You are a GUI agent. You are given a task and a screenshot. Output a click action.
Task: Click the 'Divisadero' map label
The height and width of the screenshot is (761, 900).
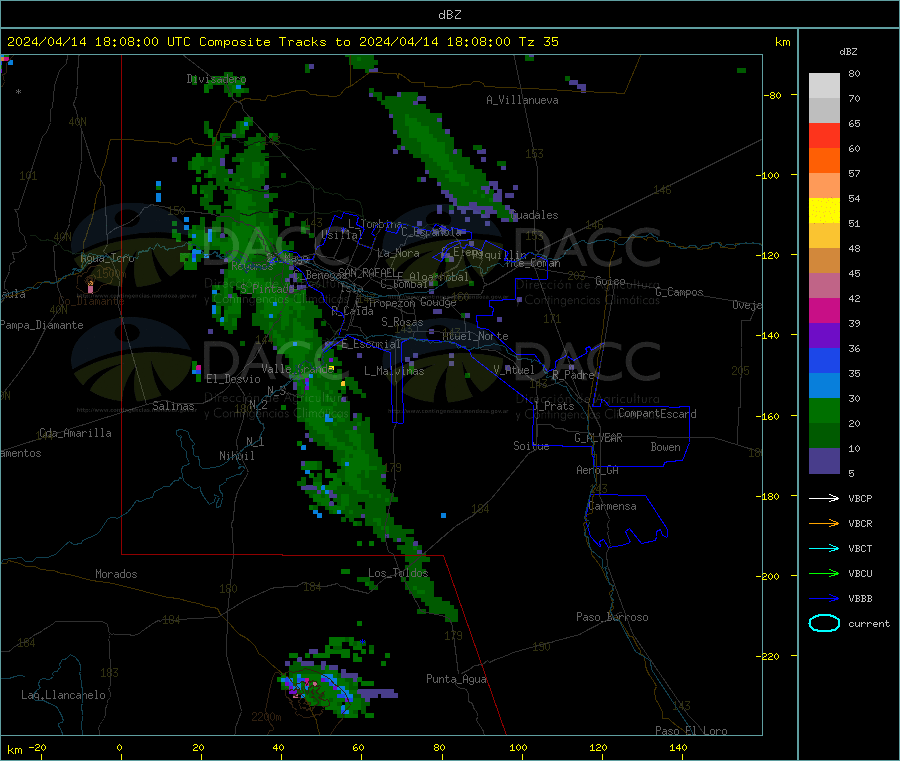tap(216, 79)
